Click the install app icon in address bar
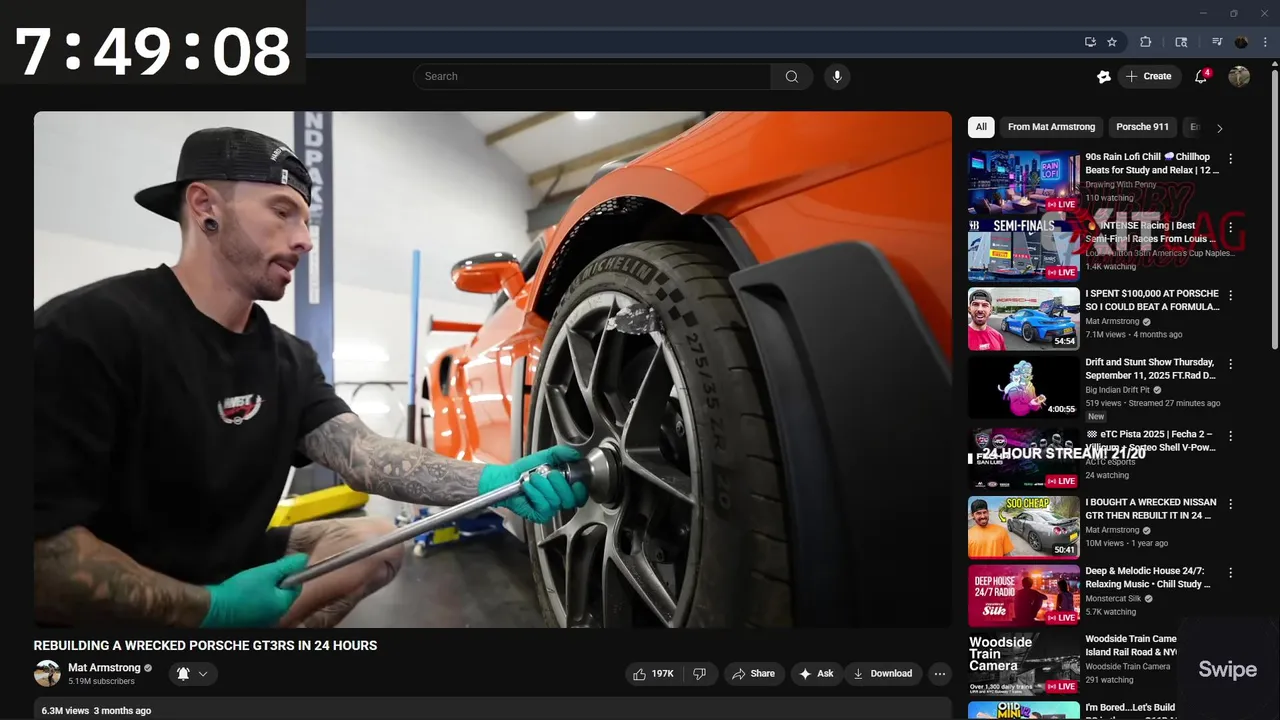1280x720 pixels. 1090,42
